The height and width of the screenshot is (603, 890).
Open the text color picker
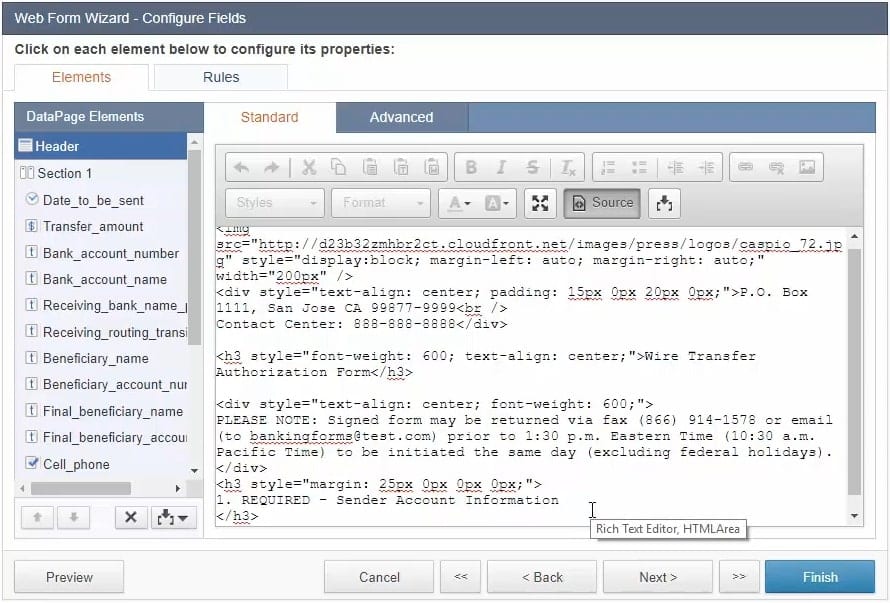point(460,203)
